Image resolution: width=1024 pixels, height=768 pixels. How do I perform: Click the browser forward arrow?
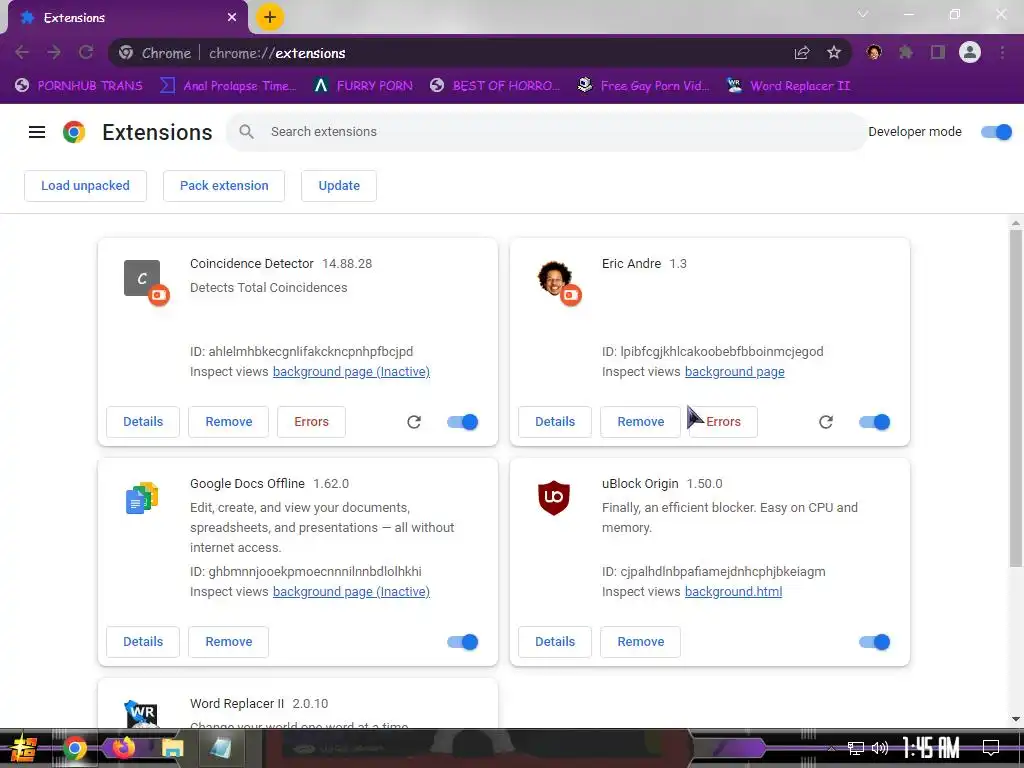tap(54, 53)
